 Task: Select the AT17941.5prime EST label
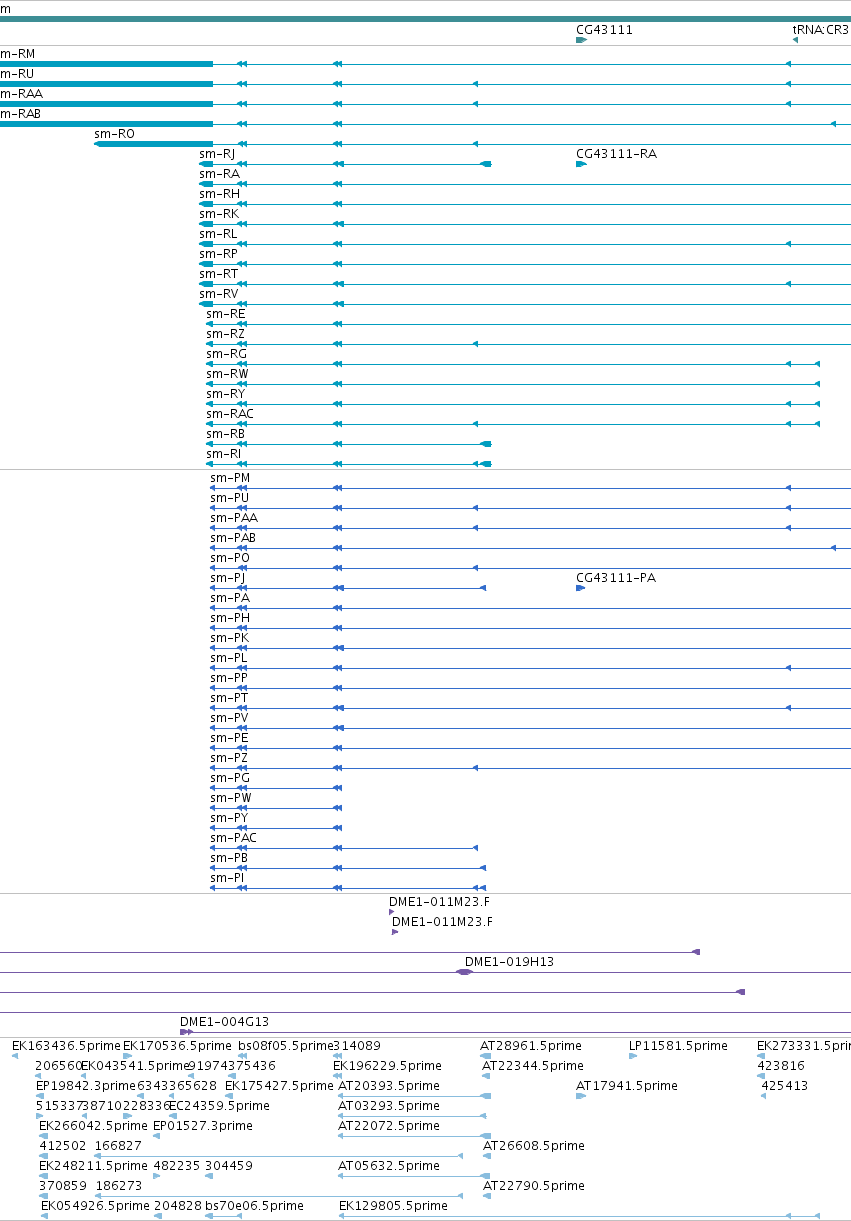click(627, 1086)
